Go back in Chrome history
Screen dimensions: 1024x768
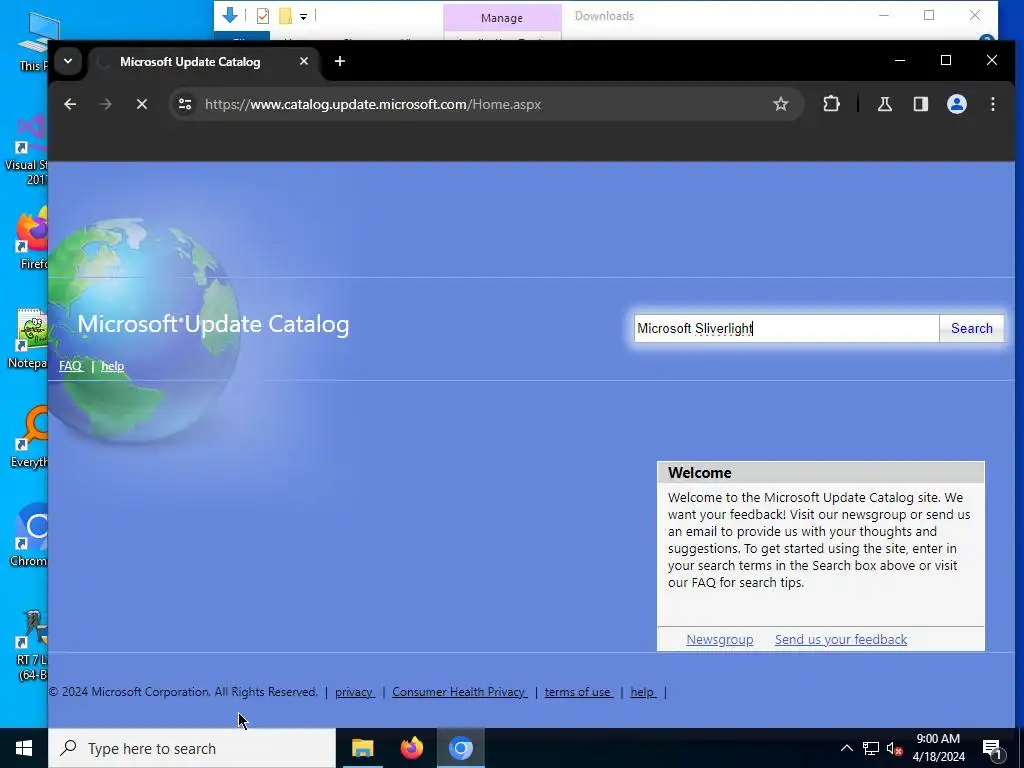point(70,104)
